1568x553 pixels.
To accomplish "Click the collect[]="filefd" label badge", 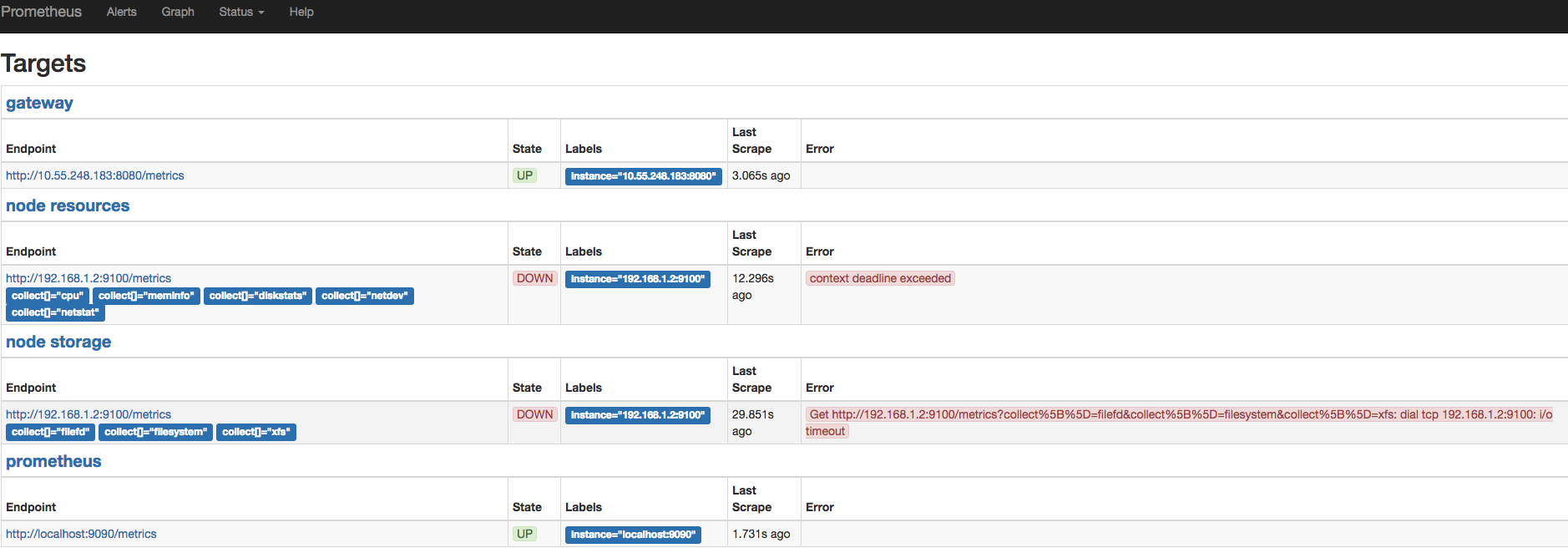I will (x=50, y=432).
